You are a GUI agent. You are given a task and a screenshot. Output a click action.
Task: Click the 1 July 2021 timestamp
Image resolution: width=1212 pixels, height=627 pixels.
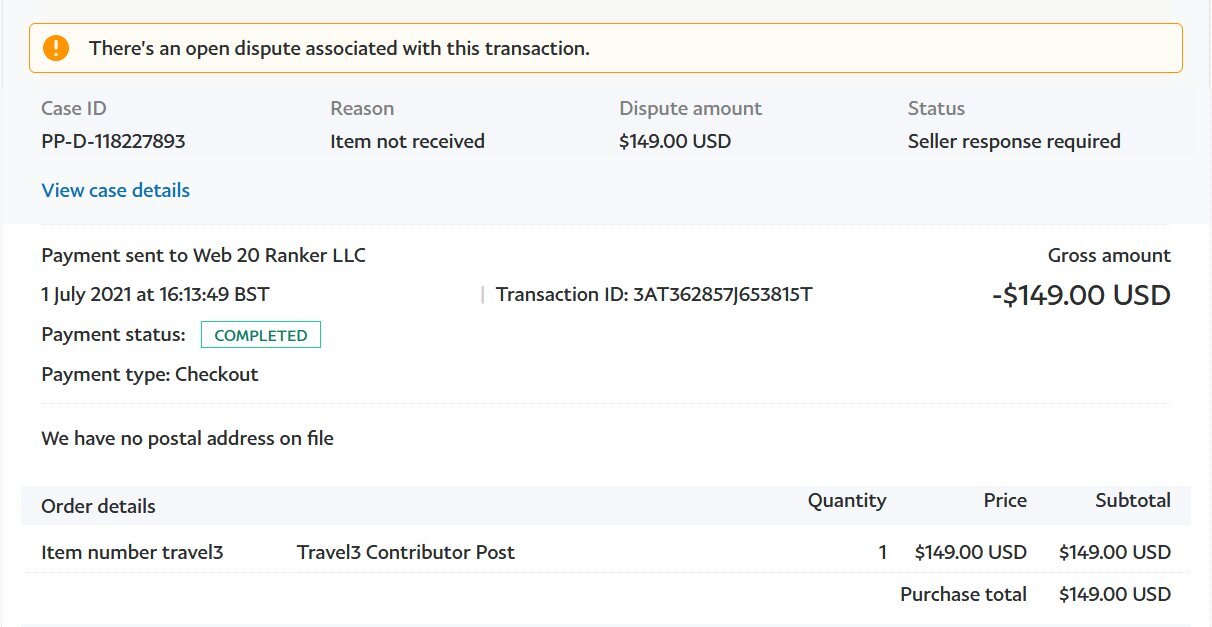click(x=155, y=294)
